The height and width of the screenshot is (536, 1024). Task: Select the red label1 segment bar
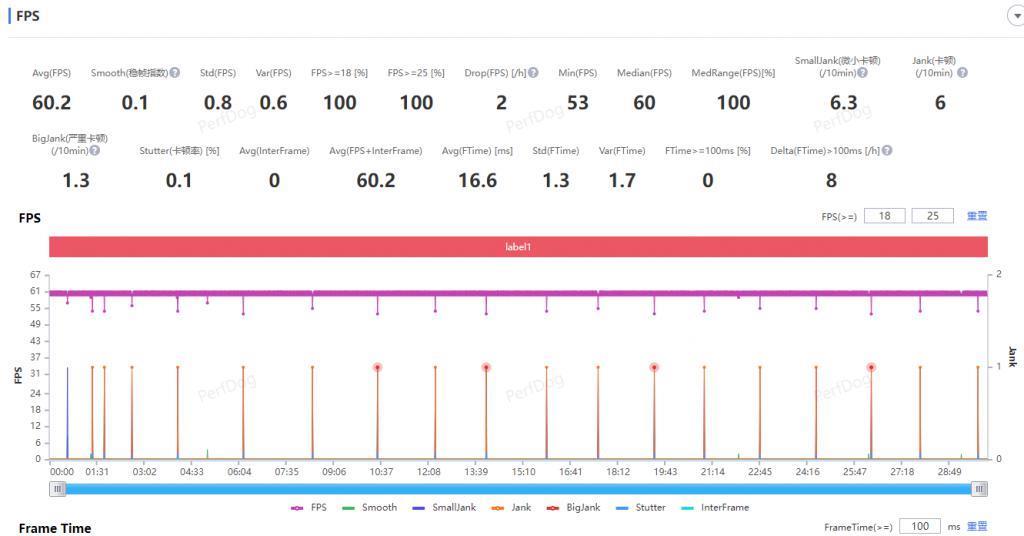point(517,246)
